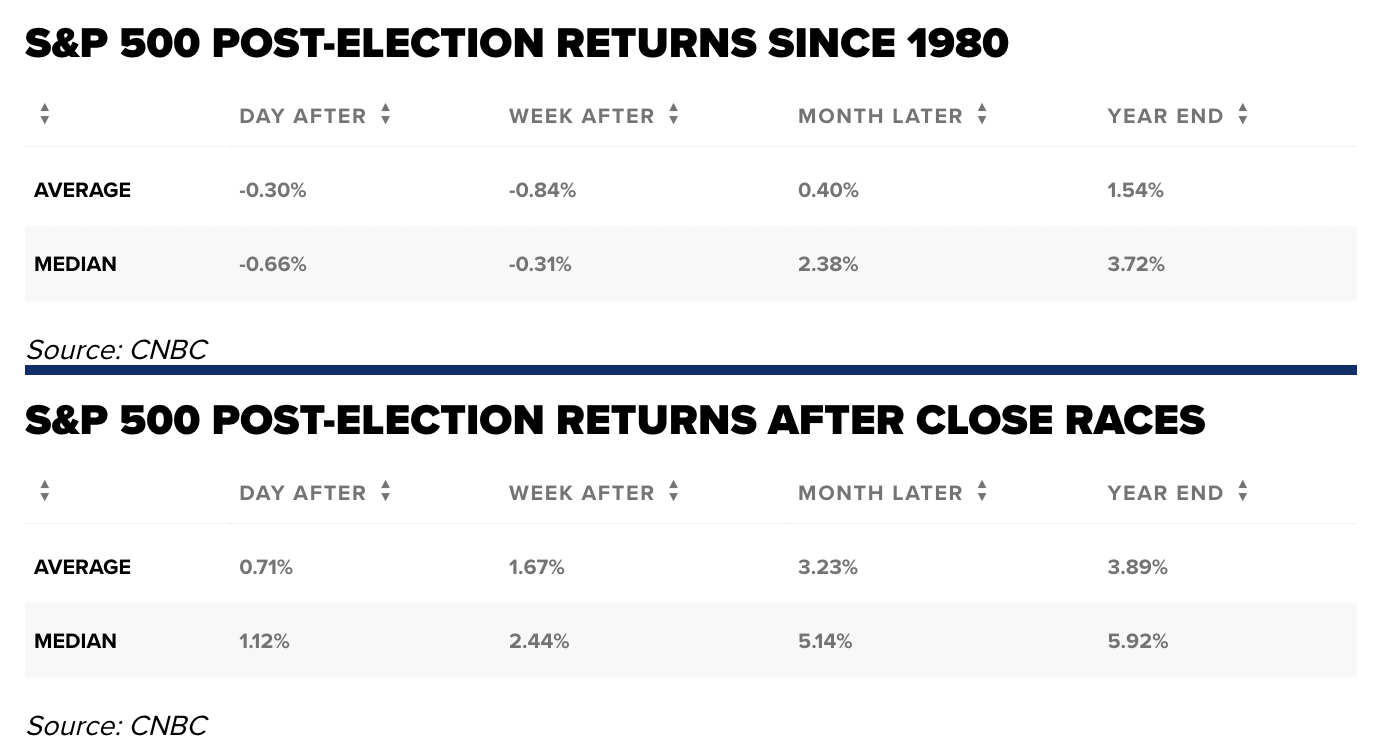Click Year End header in close races table
1376x756 pixels.
click(x=1165, y=493)
